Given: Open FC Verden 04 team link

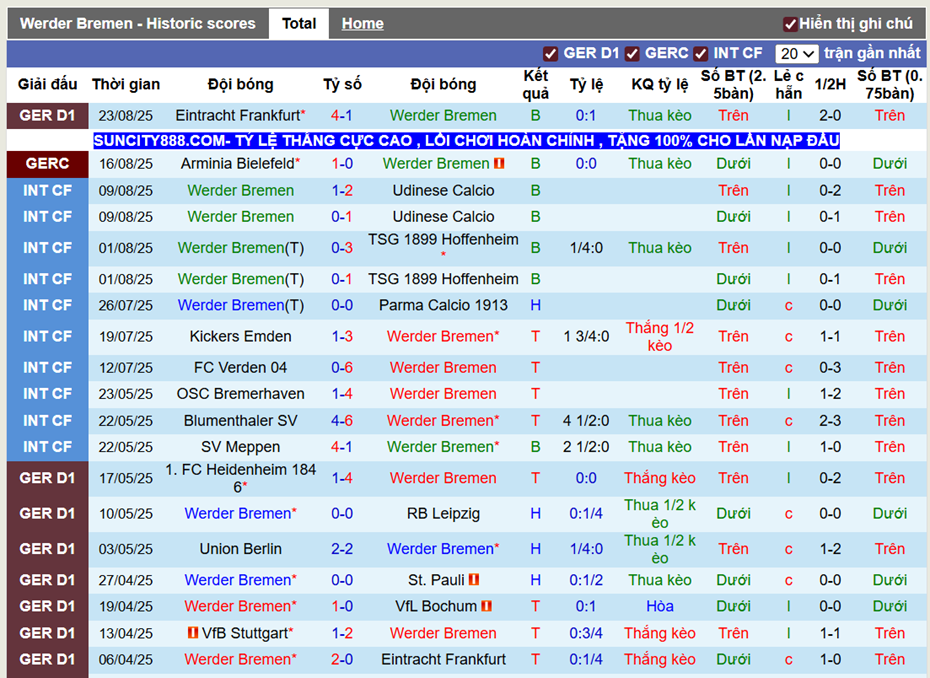Looking at the screenshot, I should 240,368.
